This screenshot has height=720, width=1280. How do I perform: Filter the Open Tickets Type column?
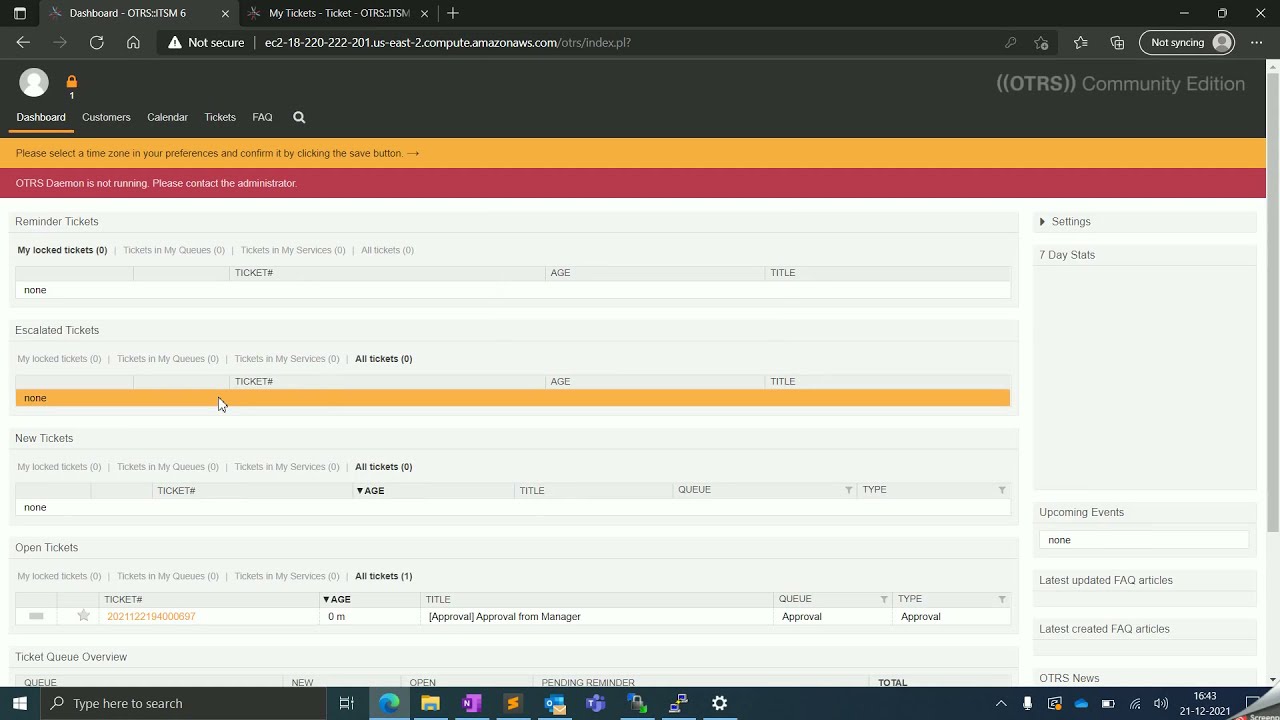[x=1002, y=599]
